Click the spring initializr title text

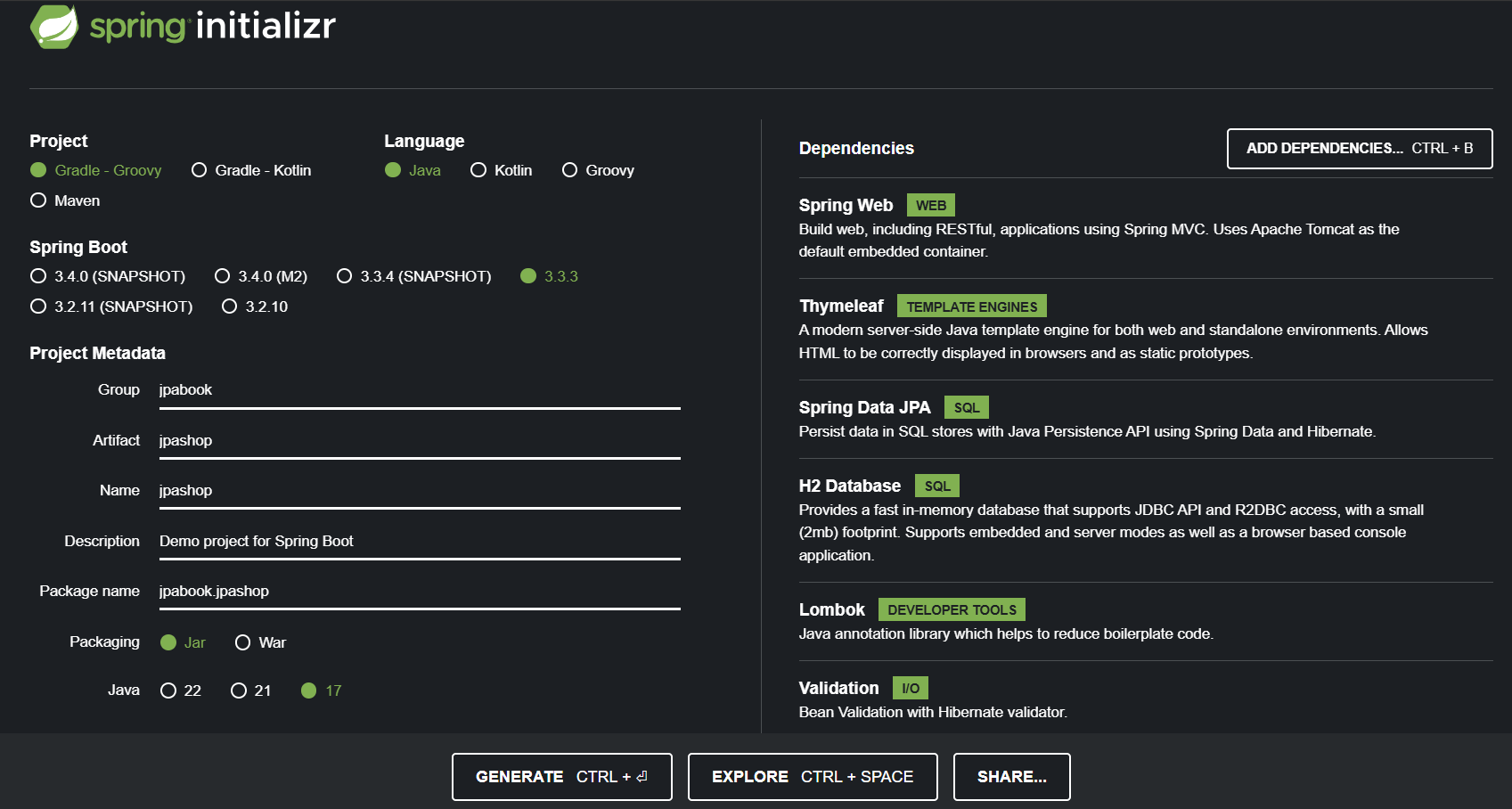[213, 26]
